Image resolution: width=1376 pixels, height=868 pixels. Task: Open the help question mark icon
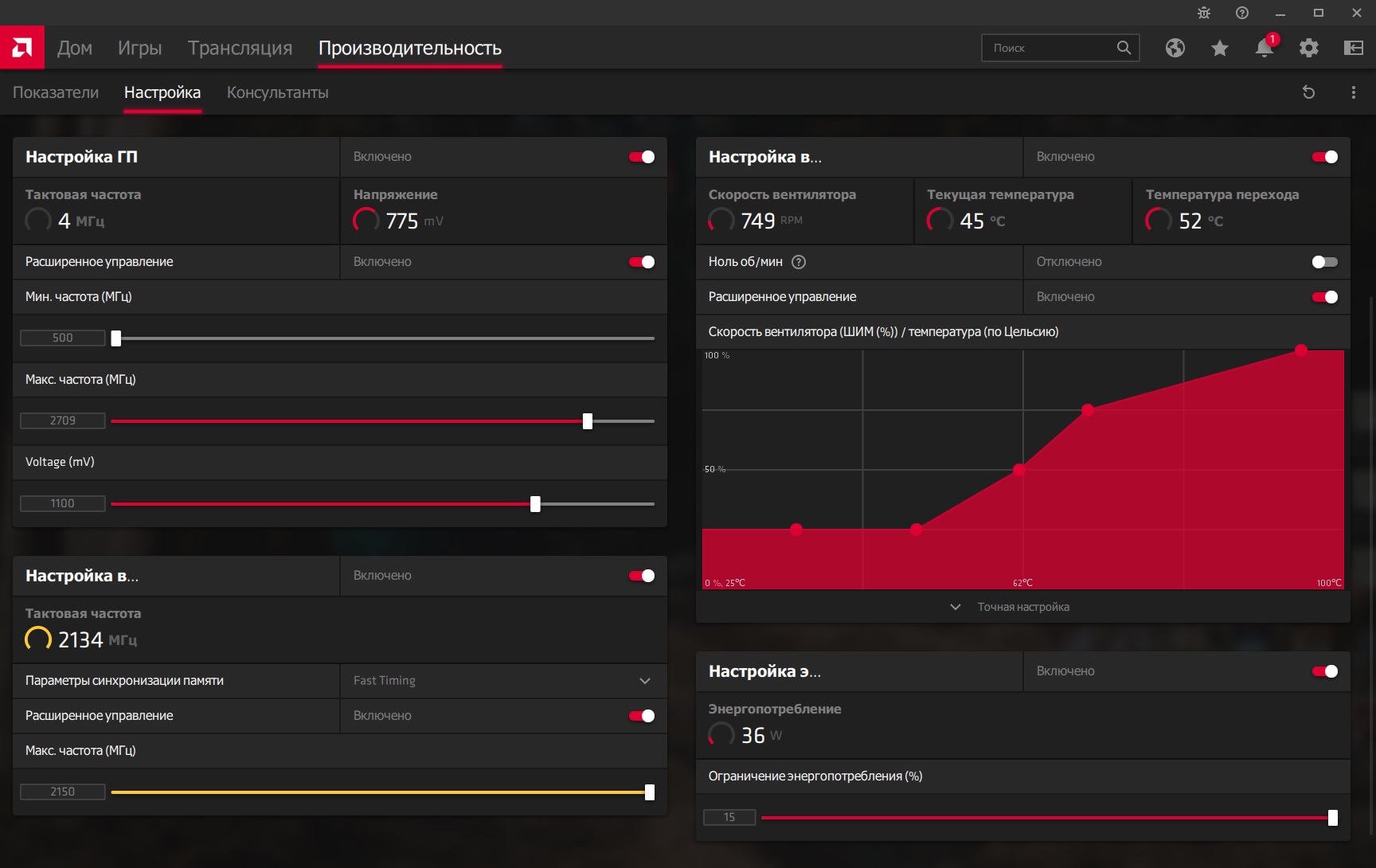pos(1242,13)
